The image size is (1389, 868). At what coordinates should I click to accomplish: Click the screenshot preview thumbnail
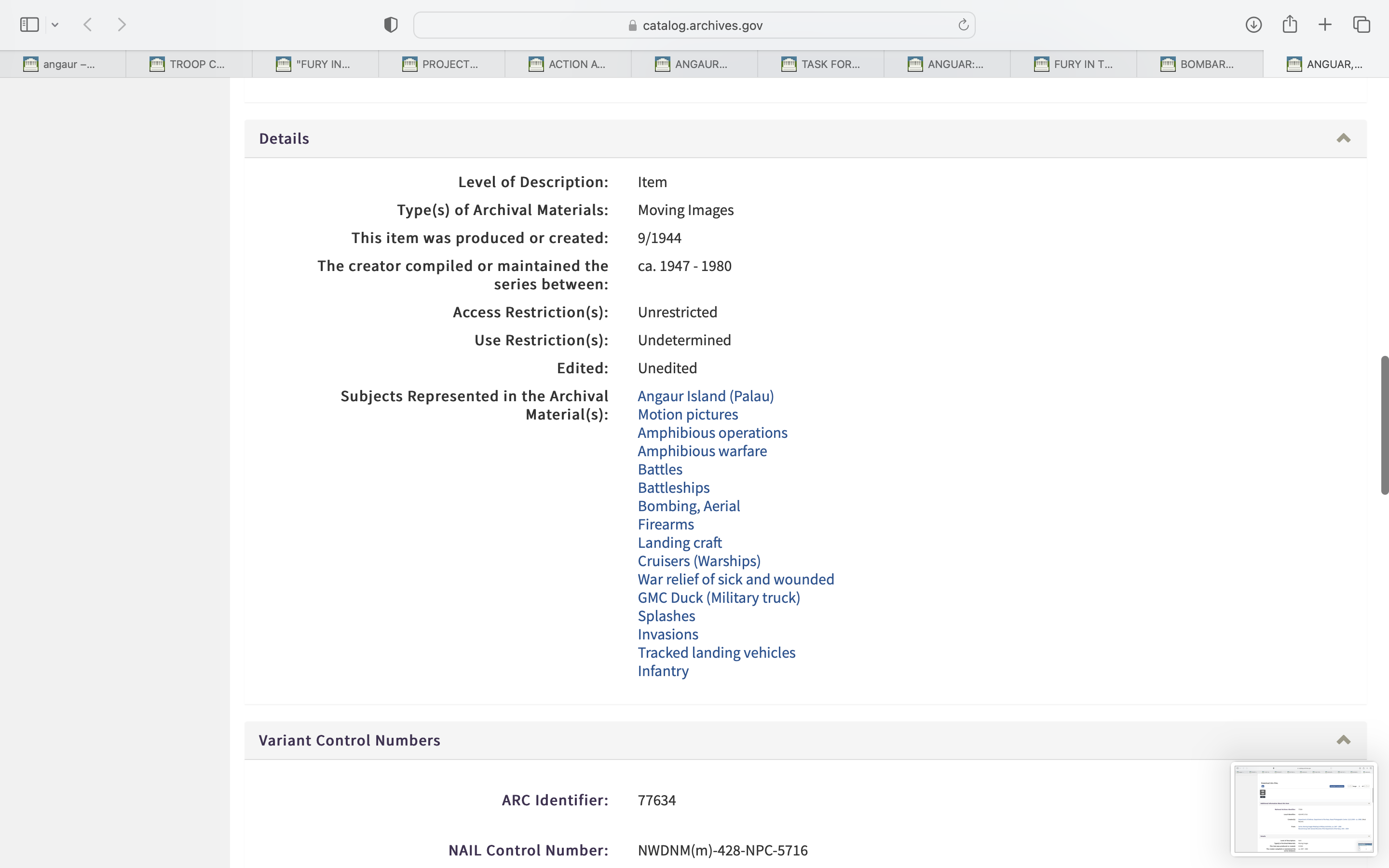[x=1304, y=808]
